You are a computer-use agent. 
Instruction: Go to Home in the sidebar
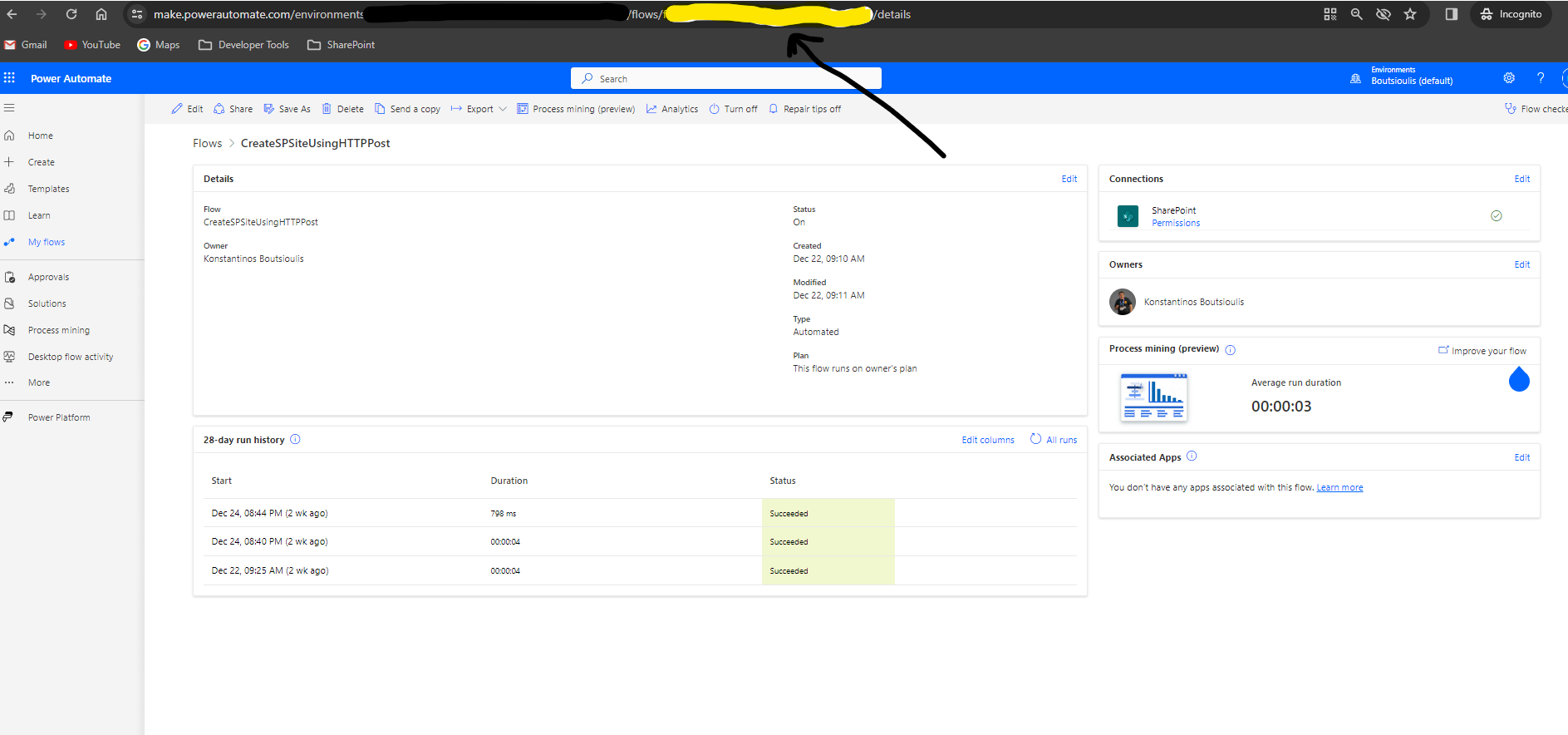click(x=40, y=136)
